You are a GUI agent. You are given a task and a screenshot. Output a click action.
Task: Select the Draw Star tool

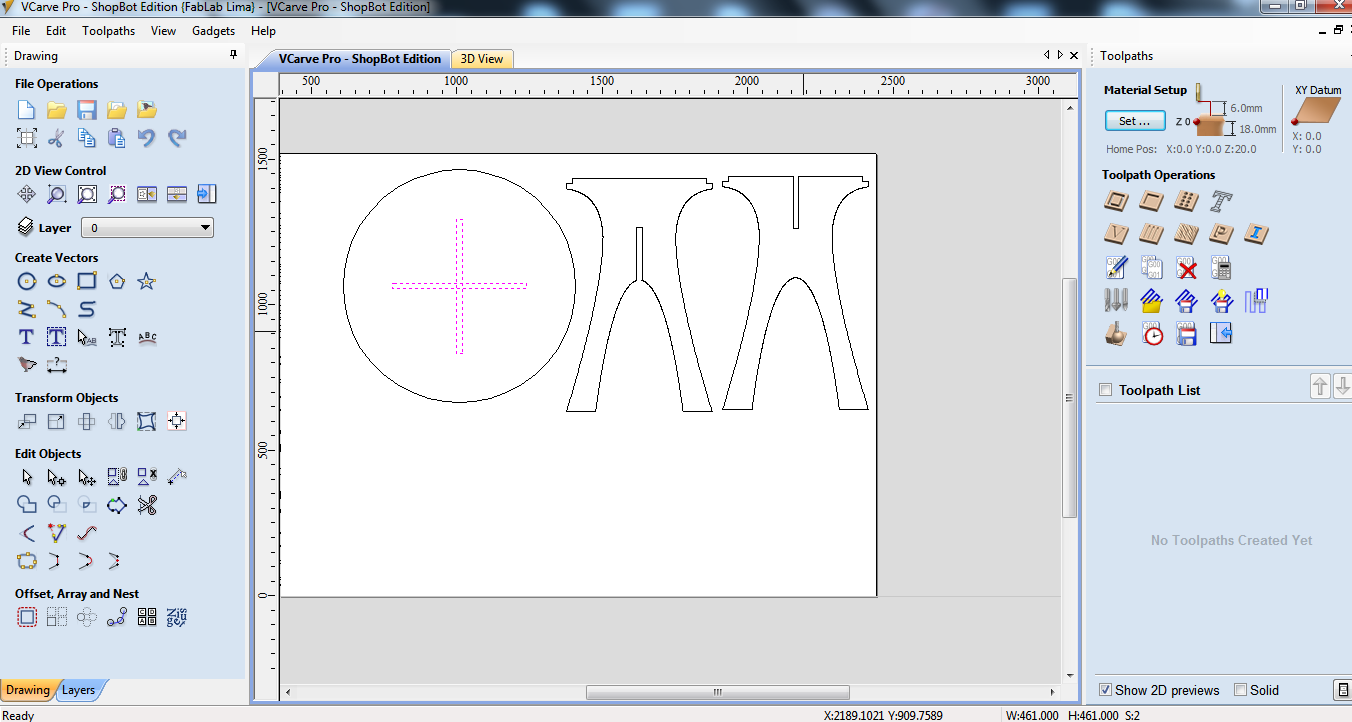147,282
